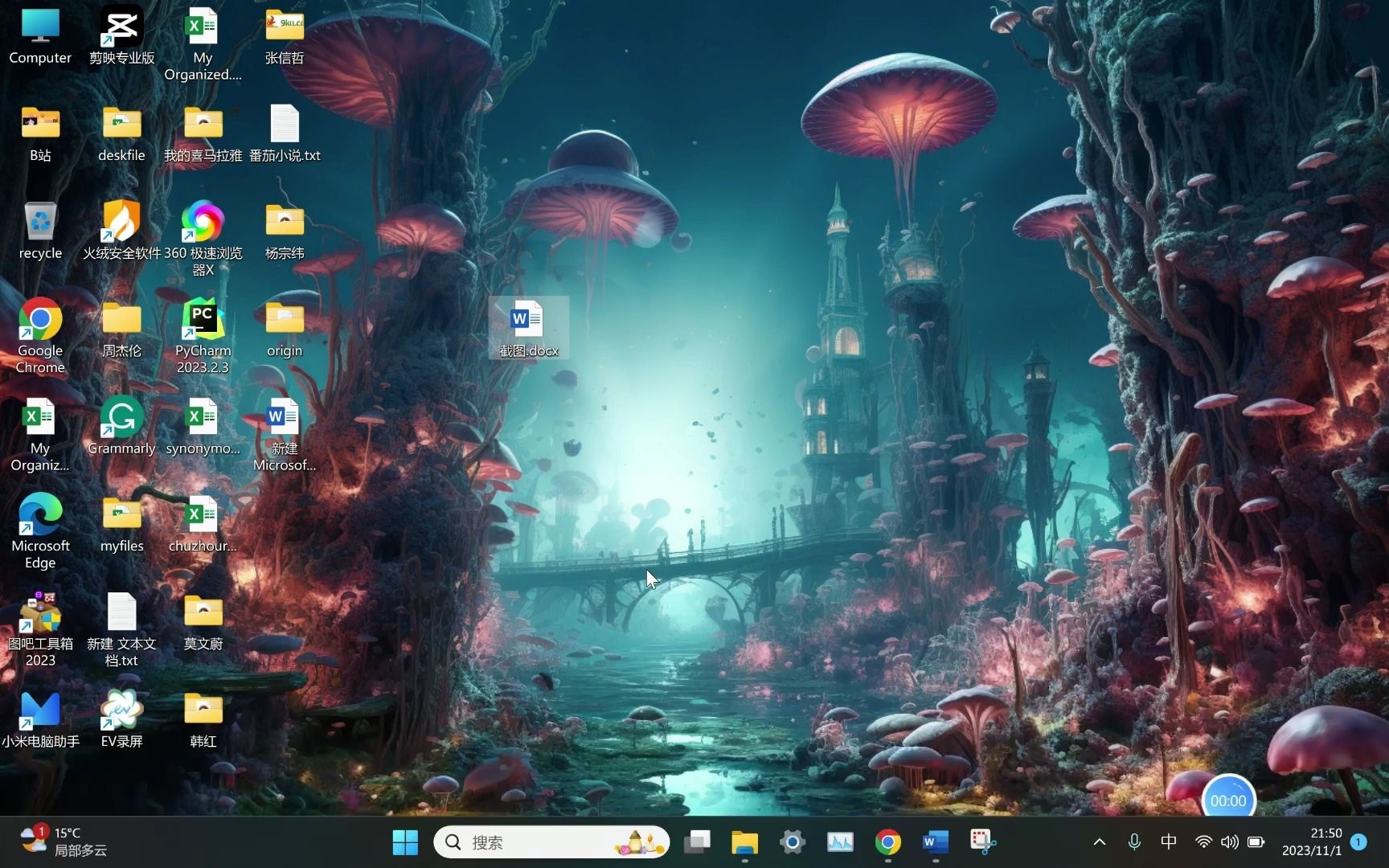Launch Grammarly

tap(122, 418)
